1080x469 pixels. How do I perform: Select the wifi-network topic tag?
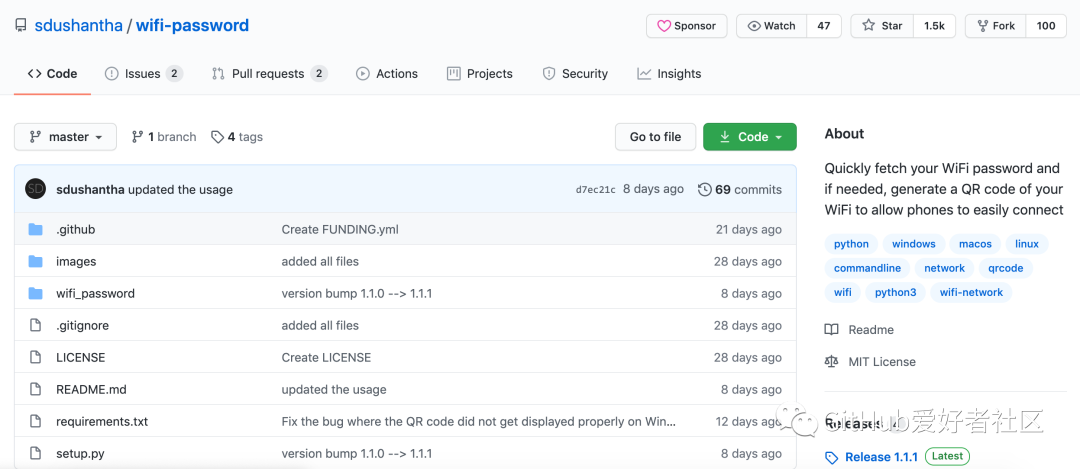click(971, 292)
